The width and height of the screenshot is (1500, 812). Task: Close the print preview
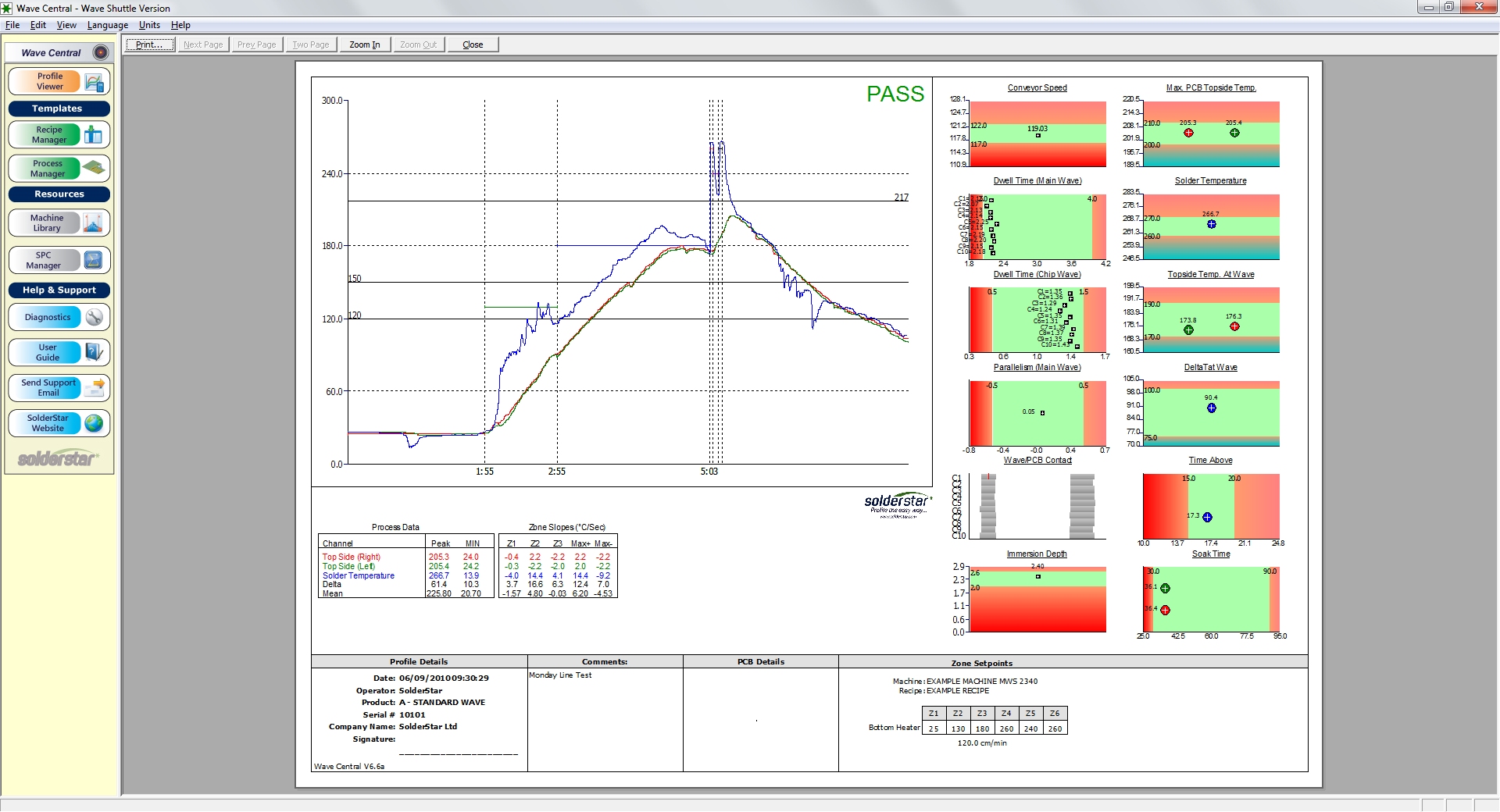[473, 45]
